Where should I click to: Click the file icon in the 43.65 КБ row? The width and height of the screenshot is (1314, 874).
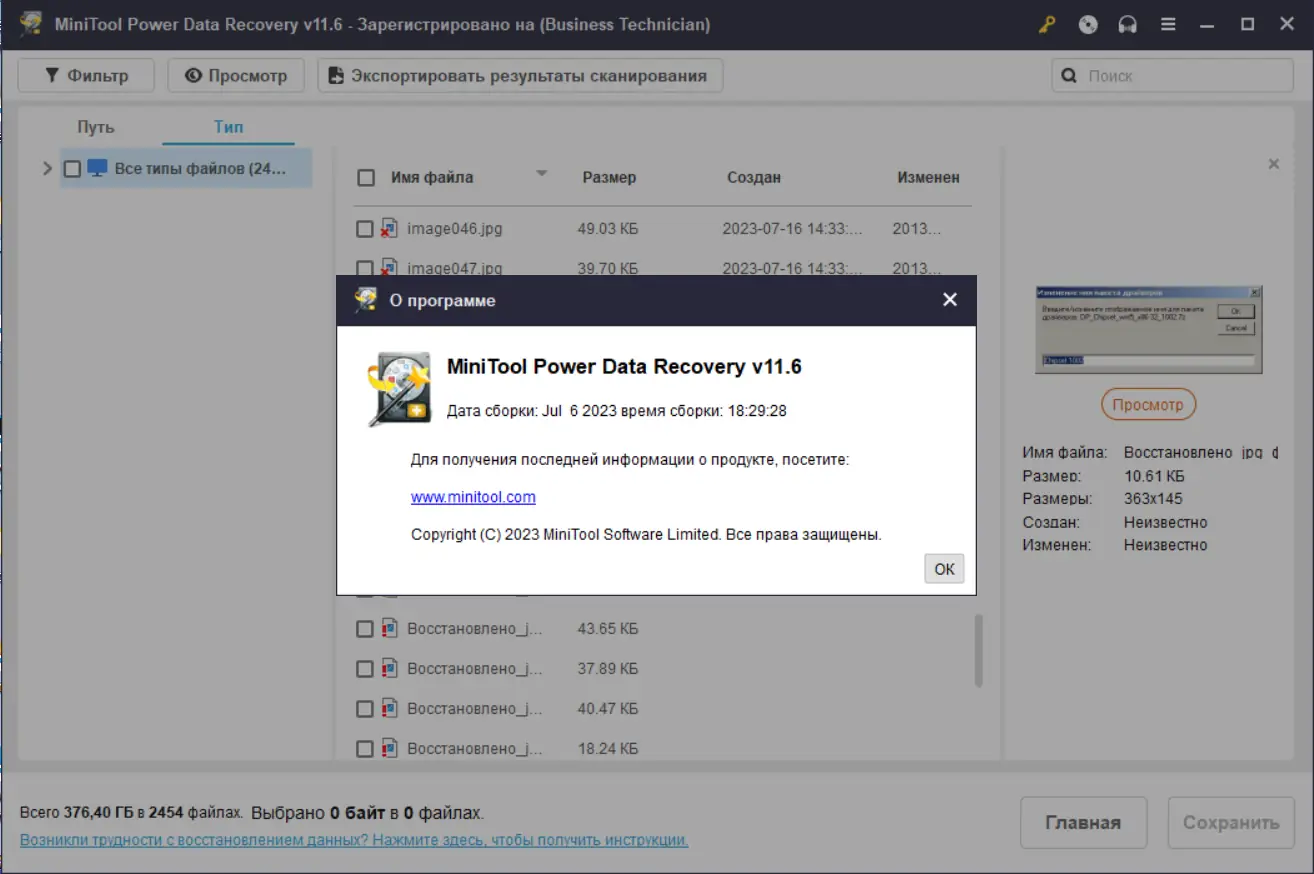(389, 629)
